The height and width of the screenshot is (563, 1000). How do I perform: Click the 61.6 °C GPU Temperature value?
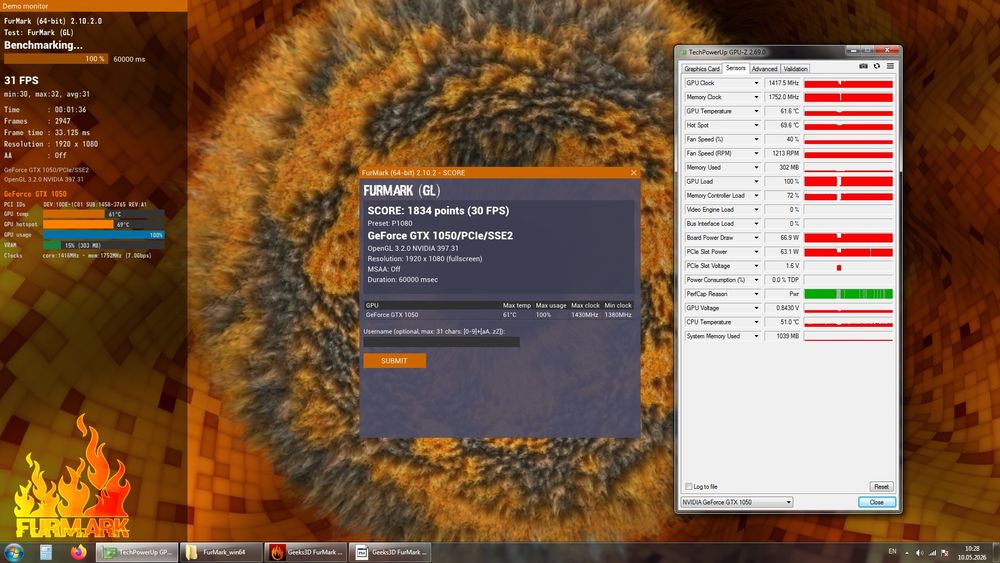[x=783, y=112]
